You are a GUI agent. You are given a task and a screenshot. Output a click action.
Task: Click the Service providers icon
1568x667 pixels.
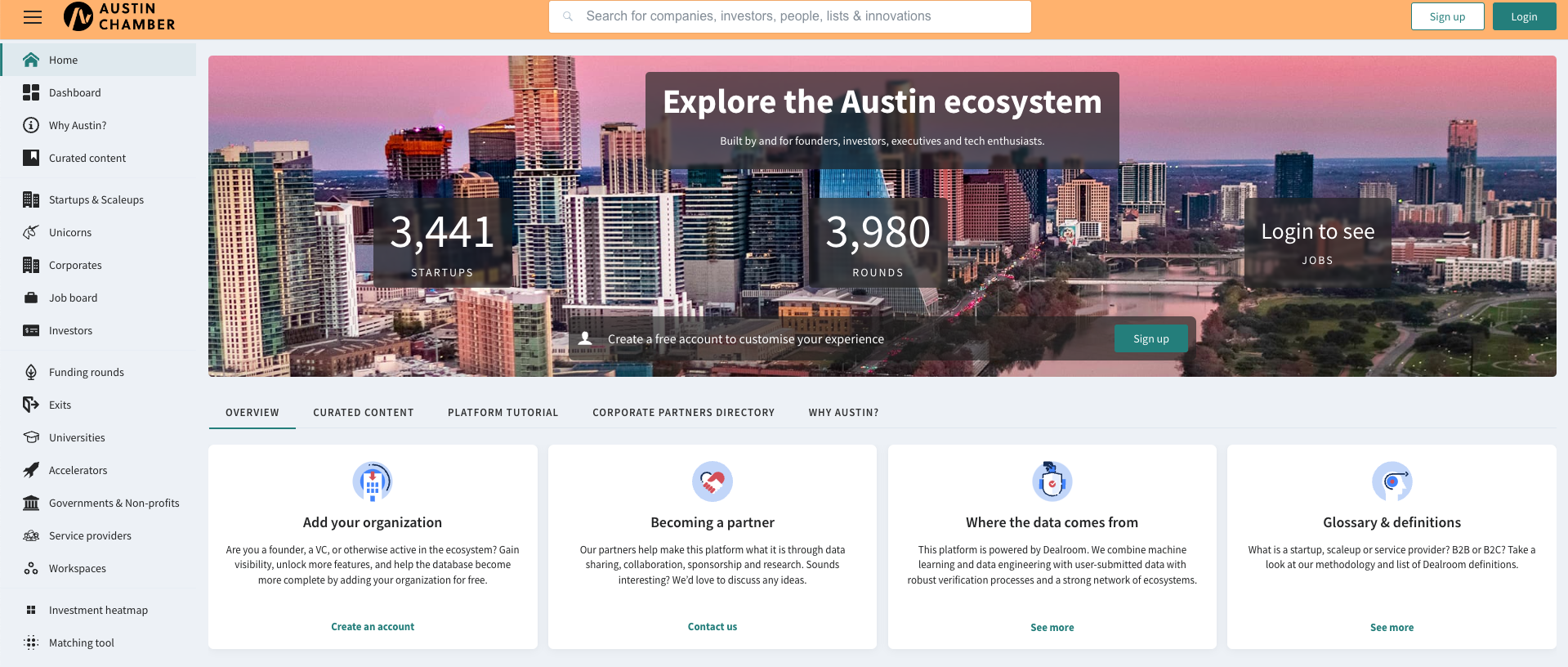point(31,535)
